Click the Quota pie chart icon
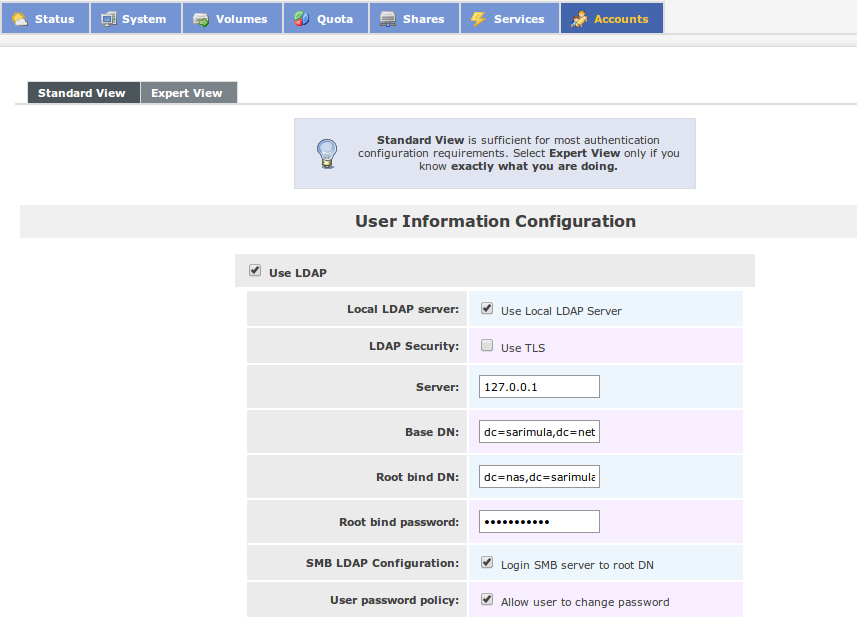The width and height of the screenshot is (857, 630). [301, 19]
